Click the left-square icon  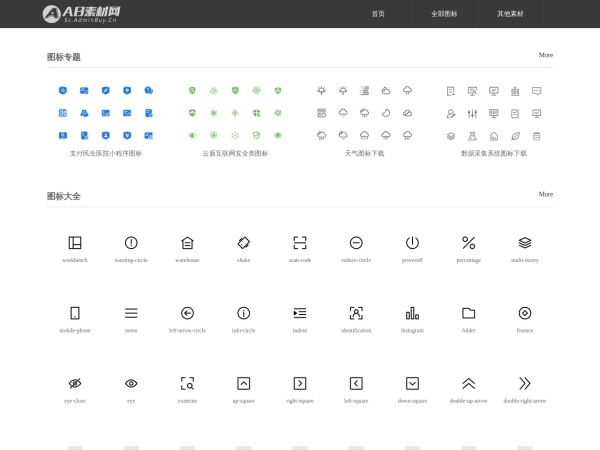356,383
